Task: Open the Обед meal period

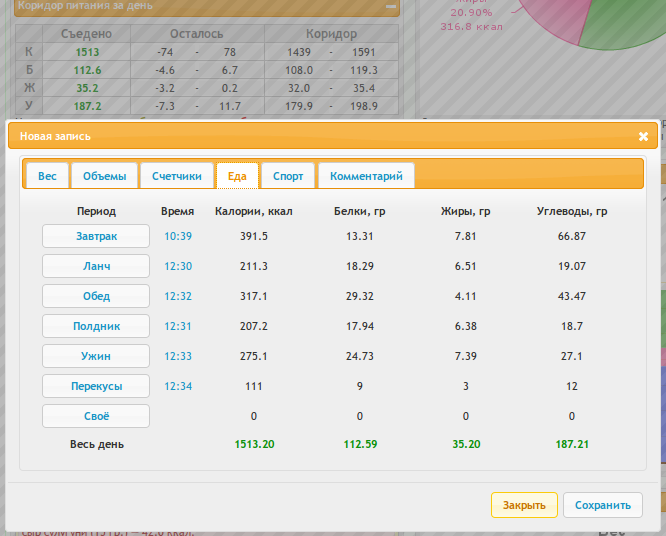Action: 96,296
